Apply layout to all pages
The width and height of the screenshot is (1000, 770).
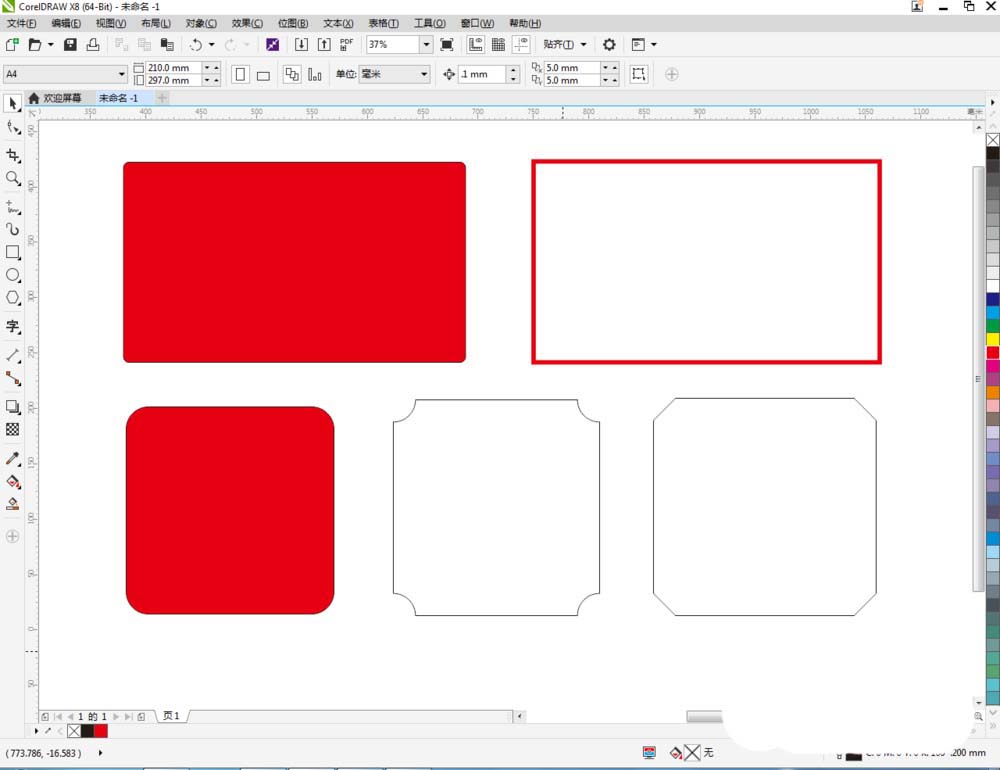coord(291,75)
